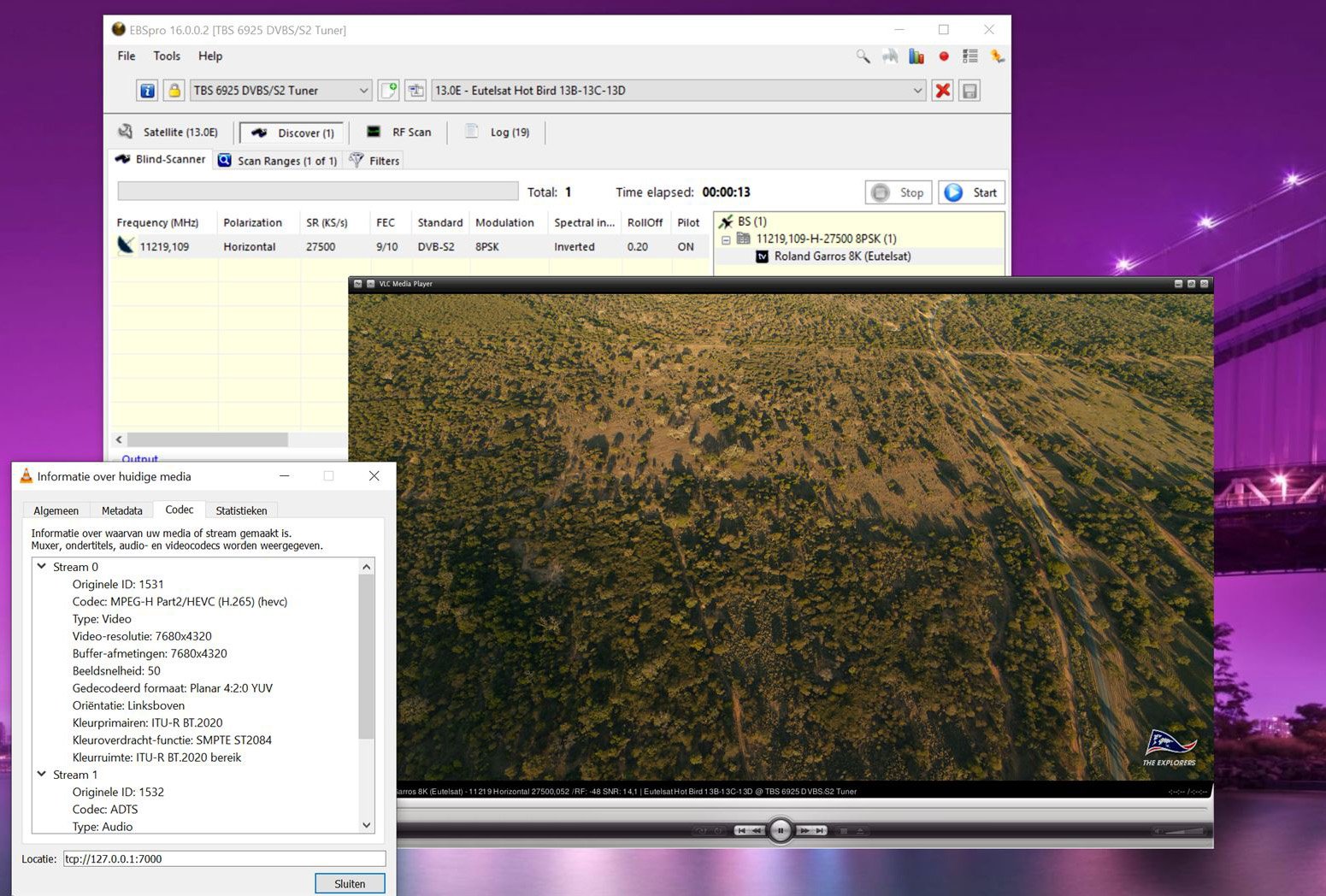
Task: Click the BS satellite tree icon
Action: (726, 221)
